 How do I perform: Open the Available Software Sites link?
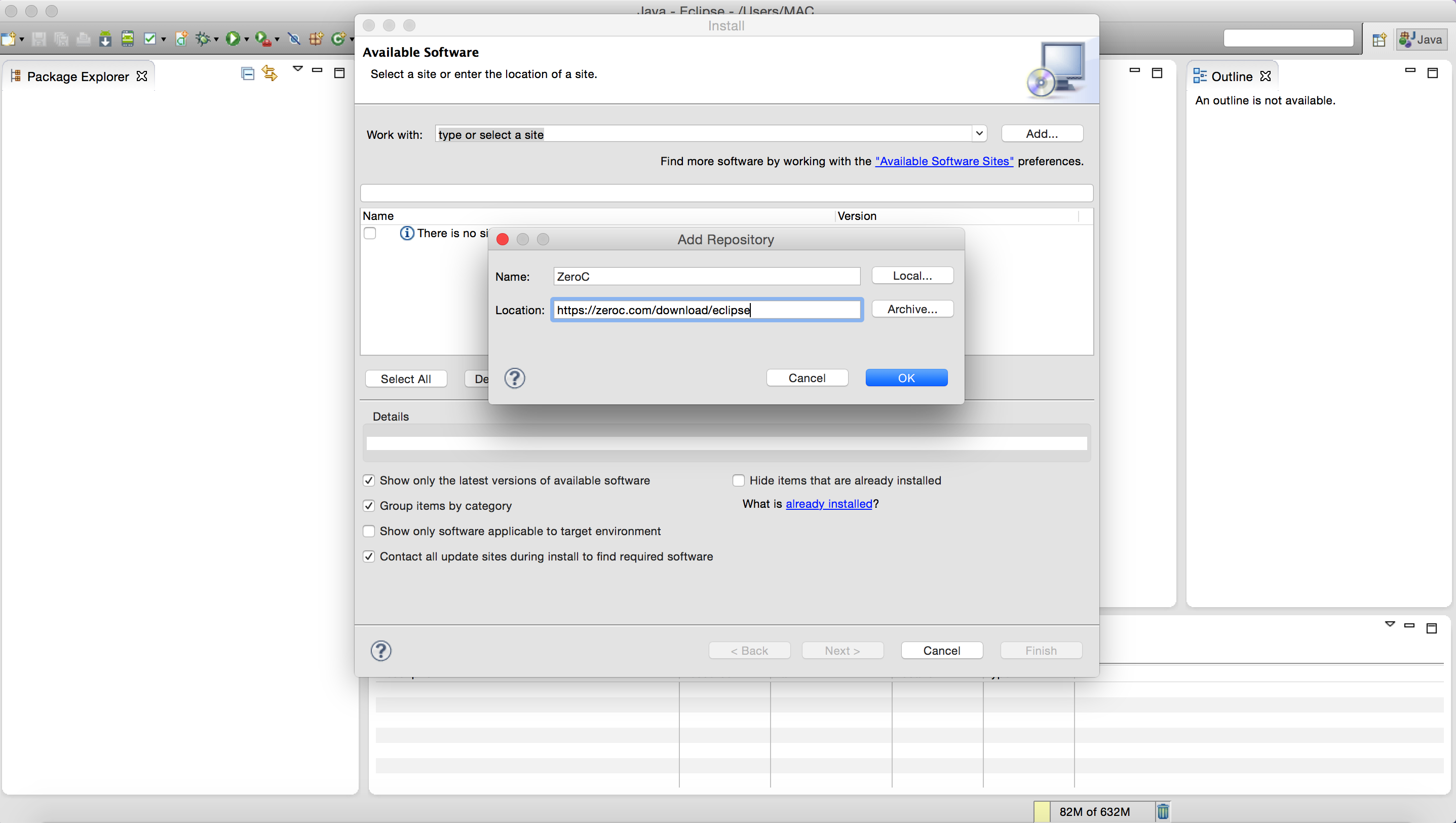(944, 161)
